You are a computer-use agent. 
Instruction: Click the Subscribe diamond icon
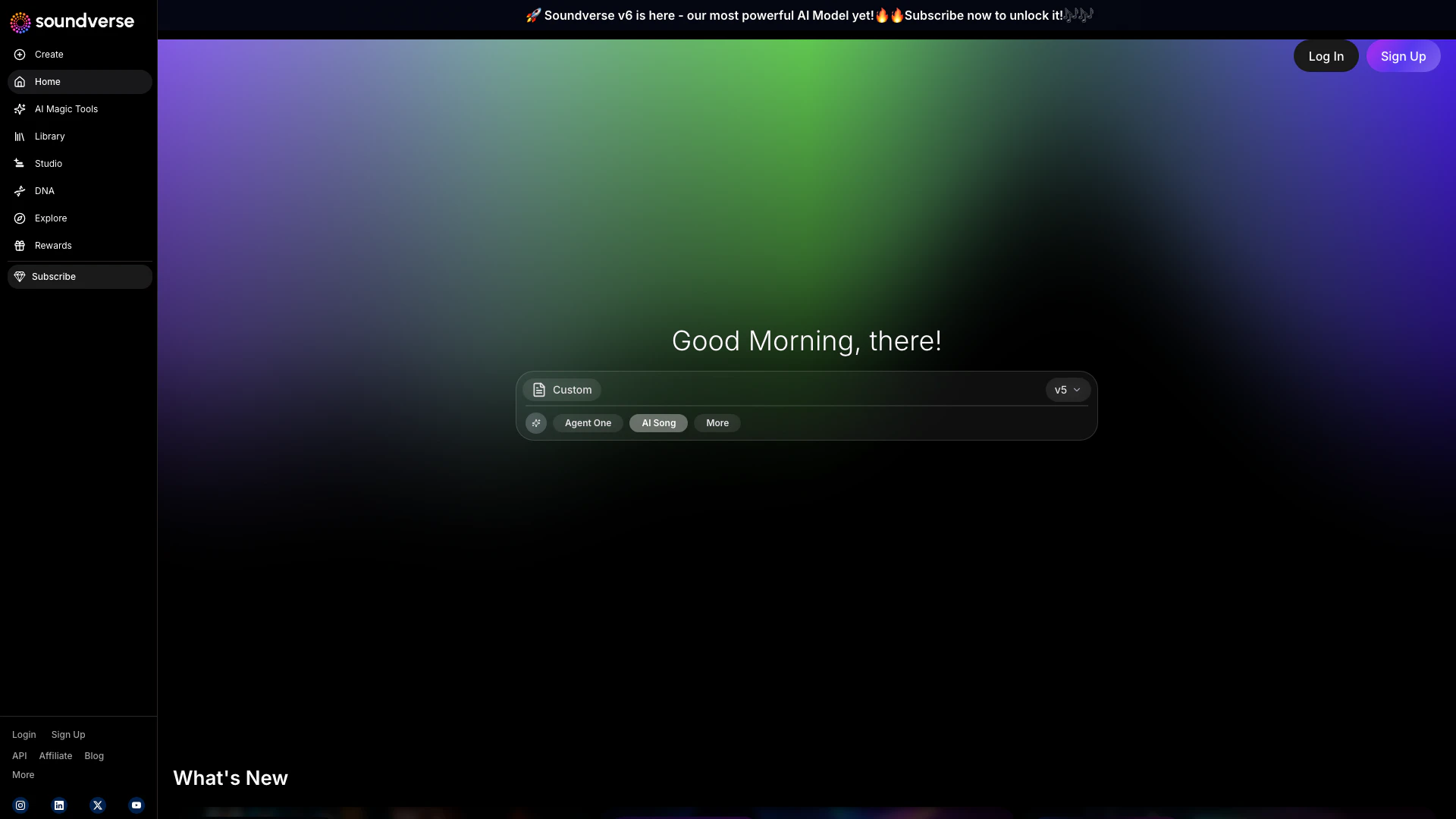click(20, 277)
